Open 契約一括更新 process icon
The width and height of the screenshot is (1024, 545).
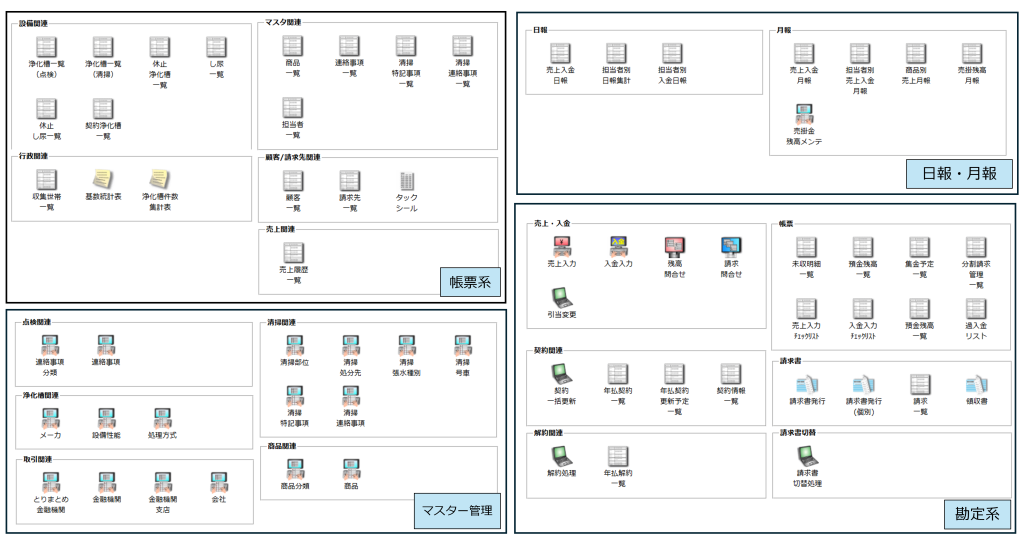tap(562, 374)
